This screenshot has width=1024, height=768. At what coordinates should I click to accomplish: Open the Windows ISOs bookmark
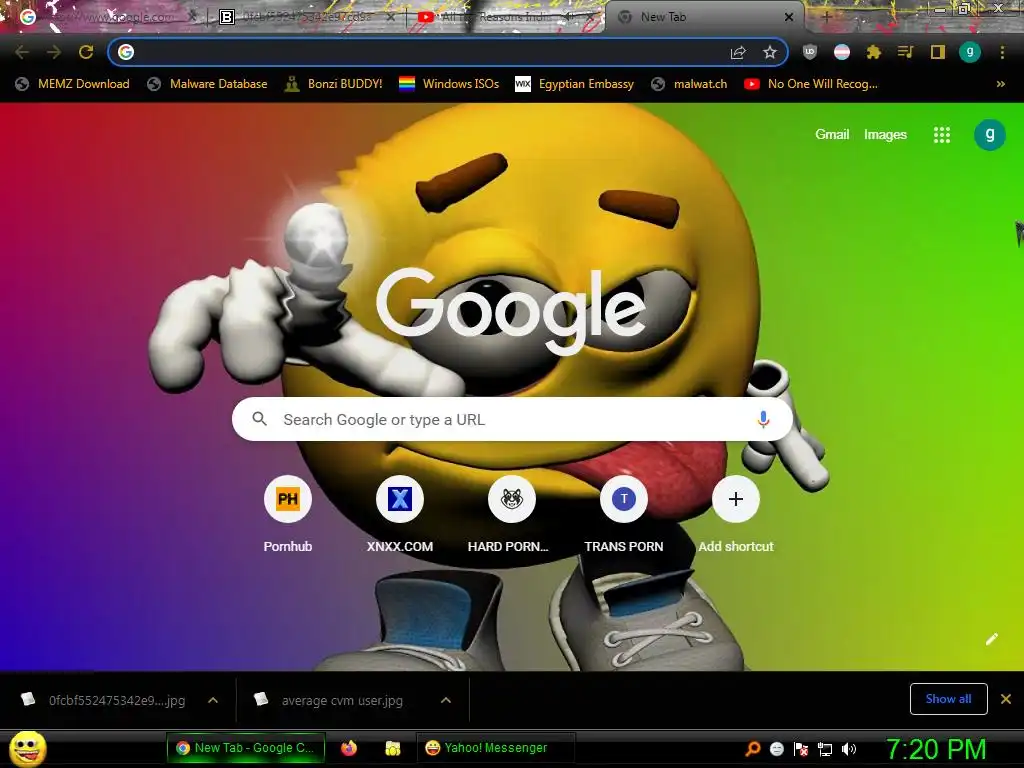point(449,84)
